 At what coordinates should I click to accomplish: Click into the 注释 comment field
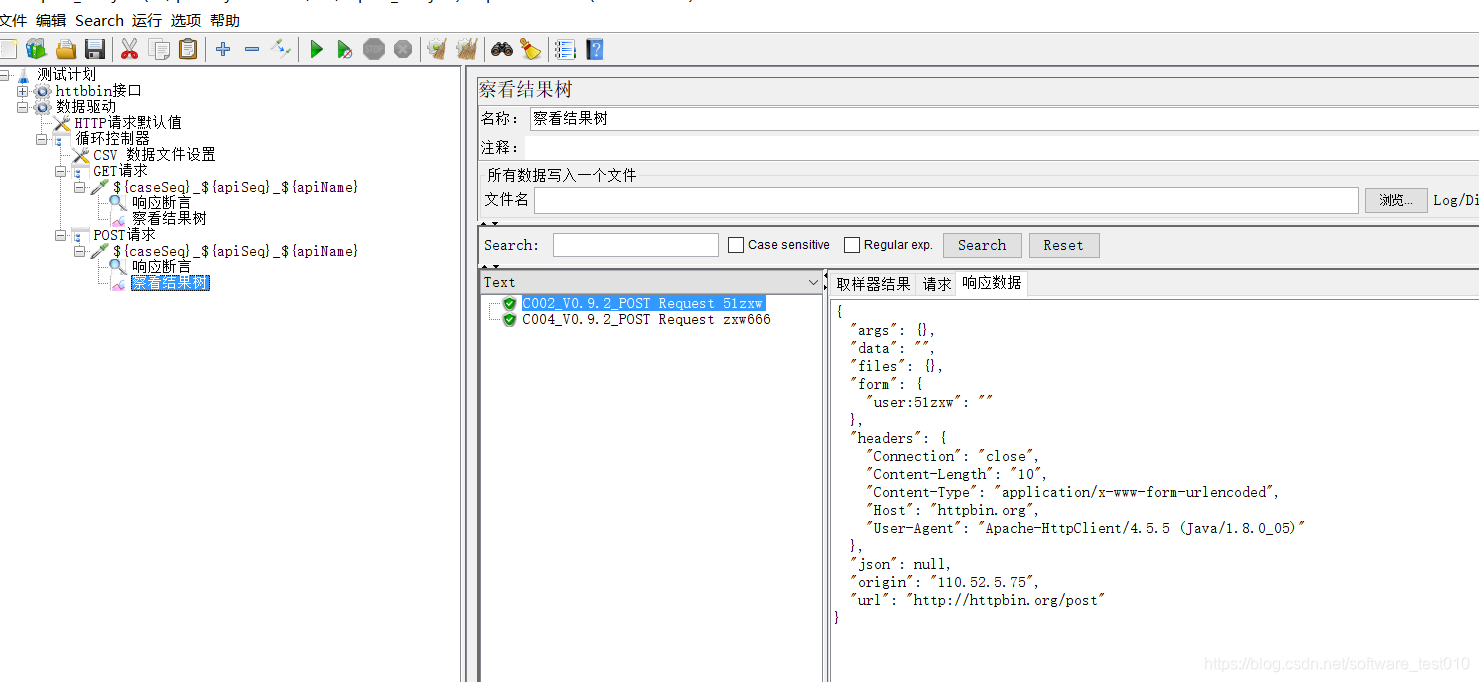click(1003, 147)
